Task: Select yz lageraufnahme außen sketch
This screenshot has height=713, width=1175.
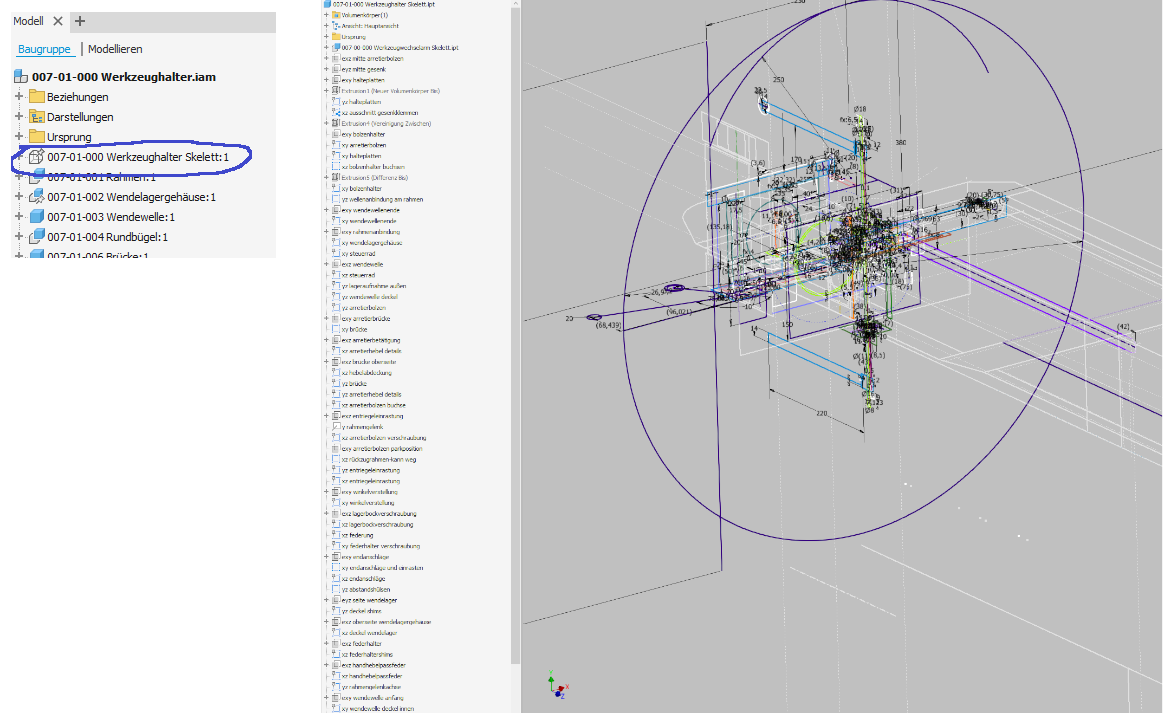Action: click(x=374, y=286)
